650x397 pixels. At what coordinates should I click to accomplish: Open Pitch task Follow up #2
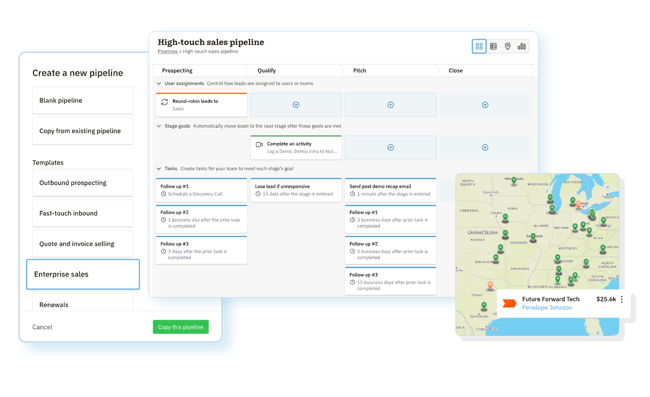[390, 250]
